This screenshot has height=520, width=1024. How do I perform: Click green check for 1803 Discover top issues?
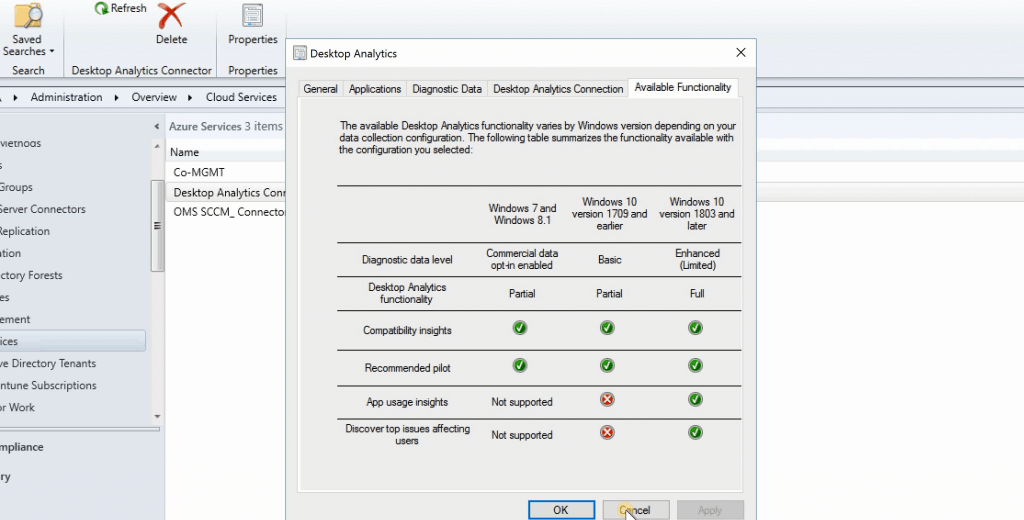pyautogui.click(x=696, y=432)
